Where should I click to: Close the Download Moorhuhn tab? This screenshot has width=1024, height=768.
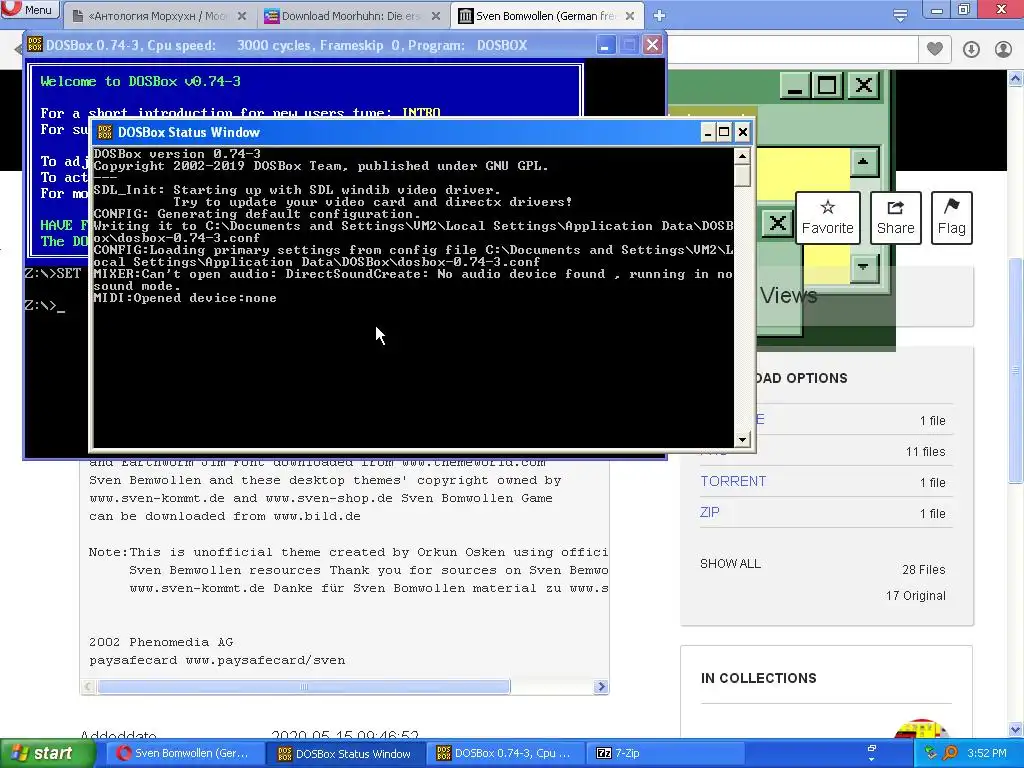point(436,16)
